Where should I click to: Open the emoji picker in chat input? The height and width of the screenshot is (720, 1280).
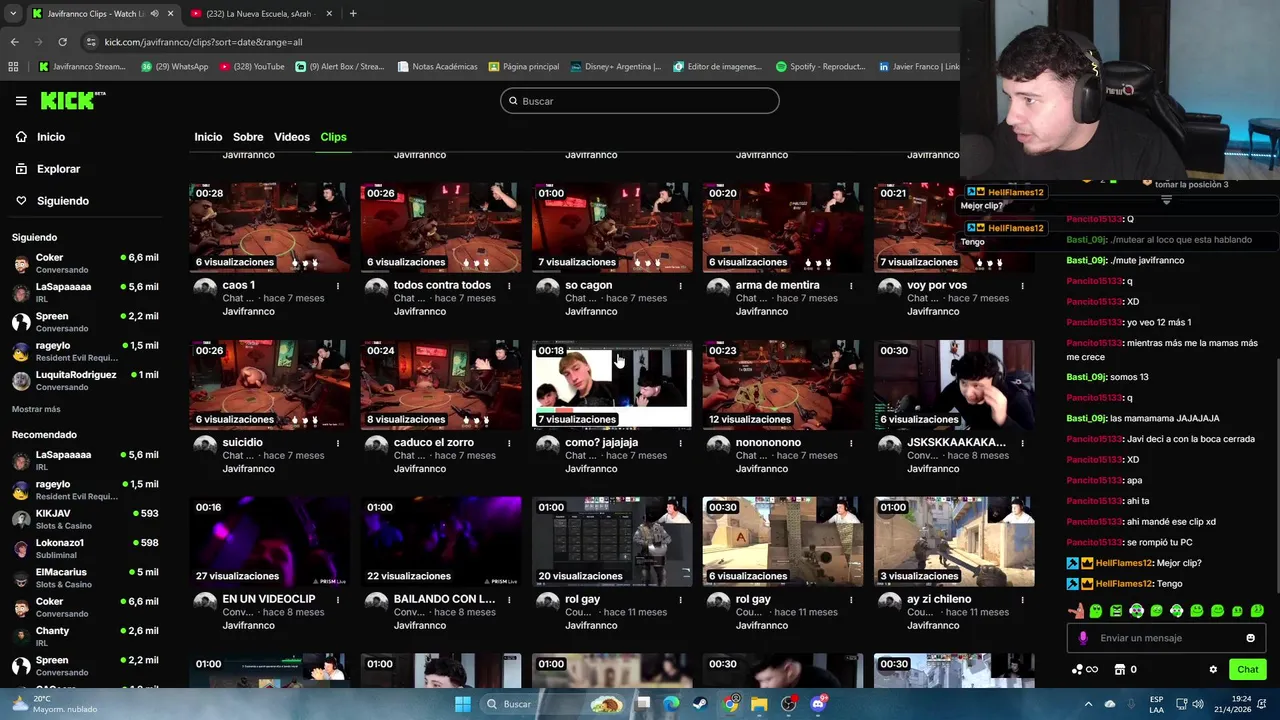pos(1250,638)
